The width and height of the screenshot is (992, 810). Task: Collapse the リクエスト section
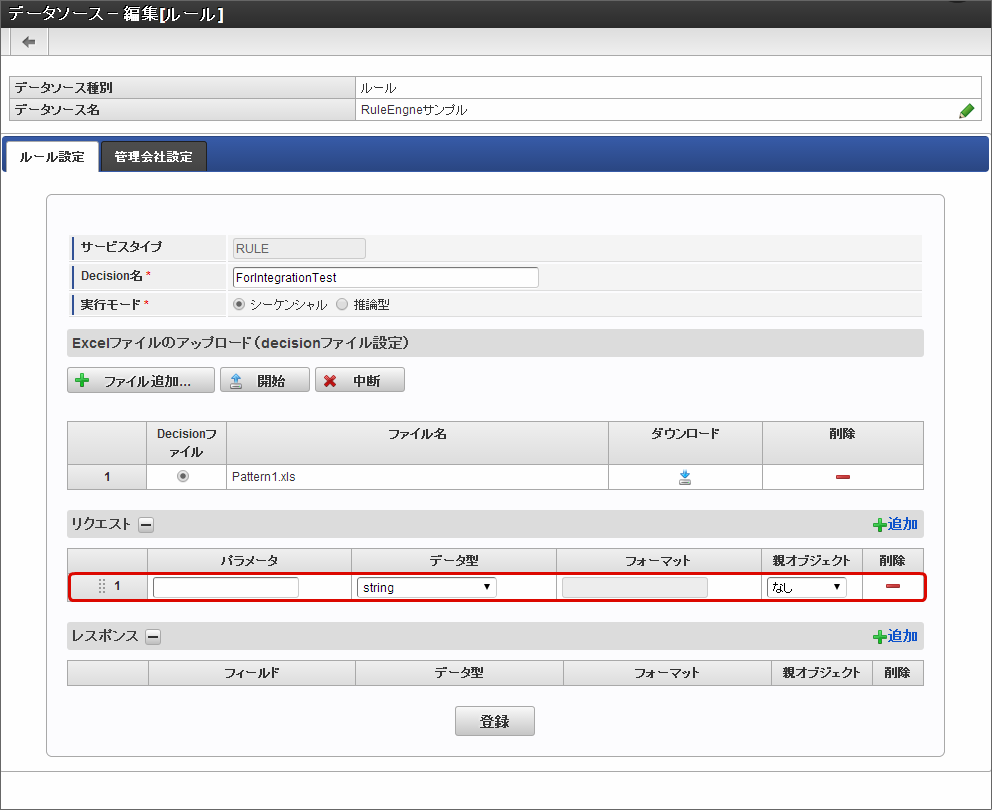click(x=146, y=525)
